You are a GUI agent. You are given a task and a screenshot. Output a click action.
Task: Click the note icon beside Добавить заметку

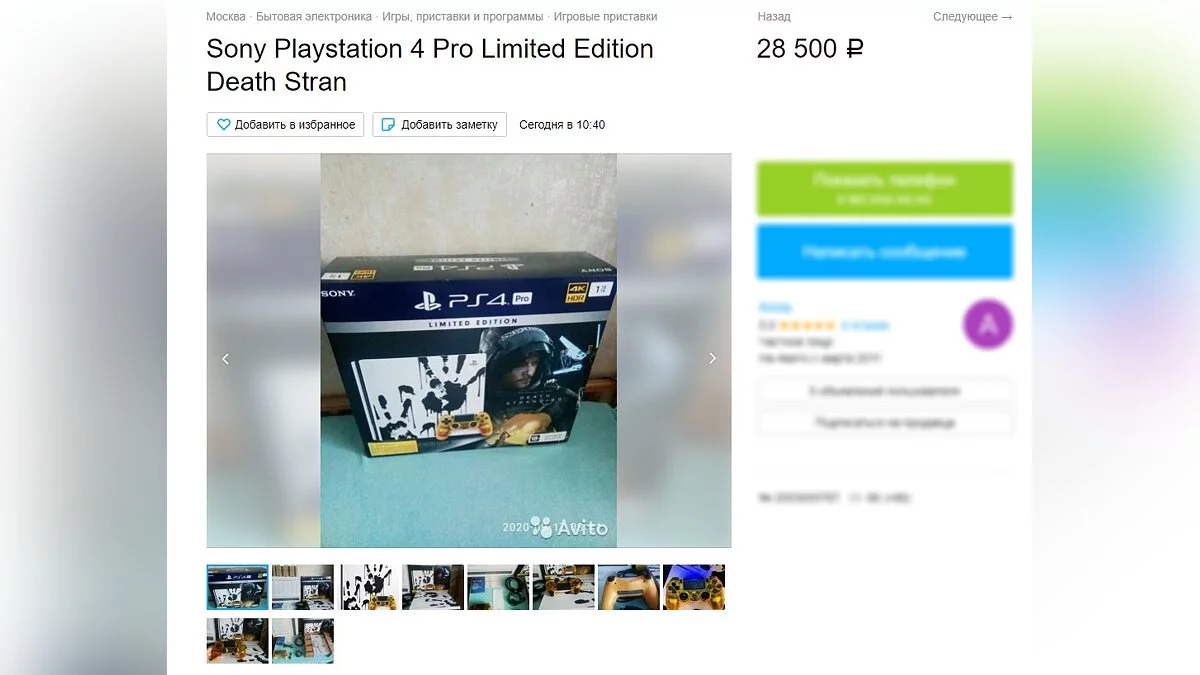click(388, 125)
